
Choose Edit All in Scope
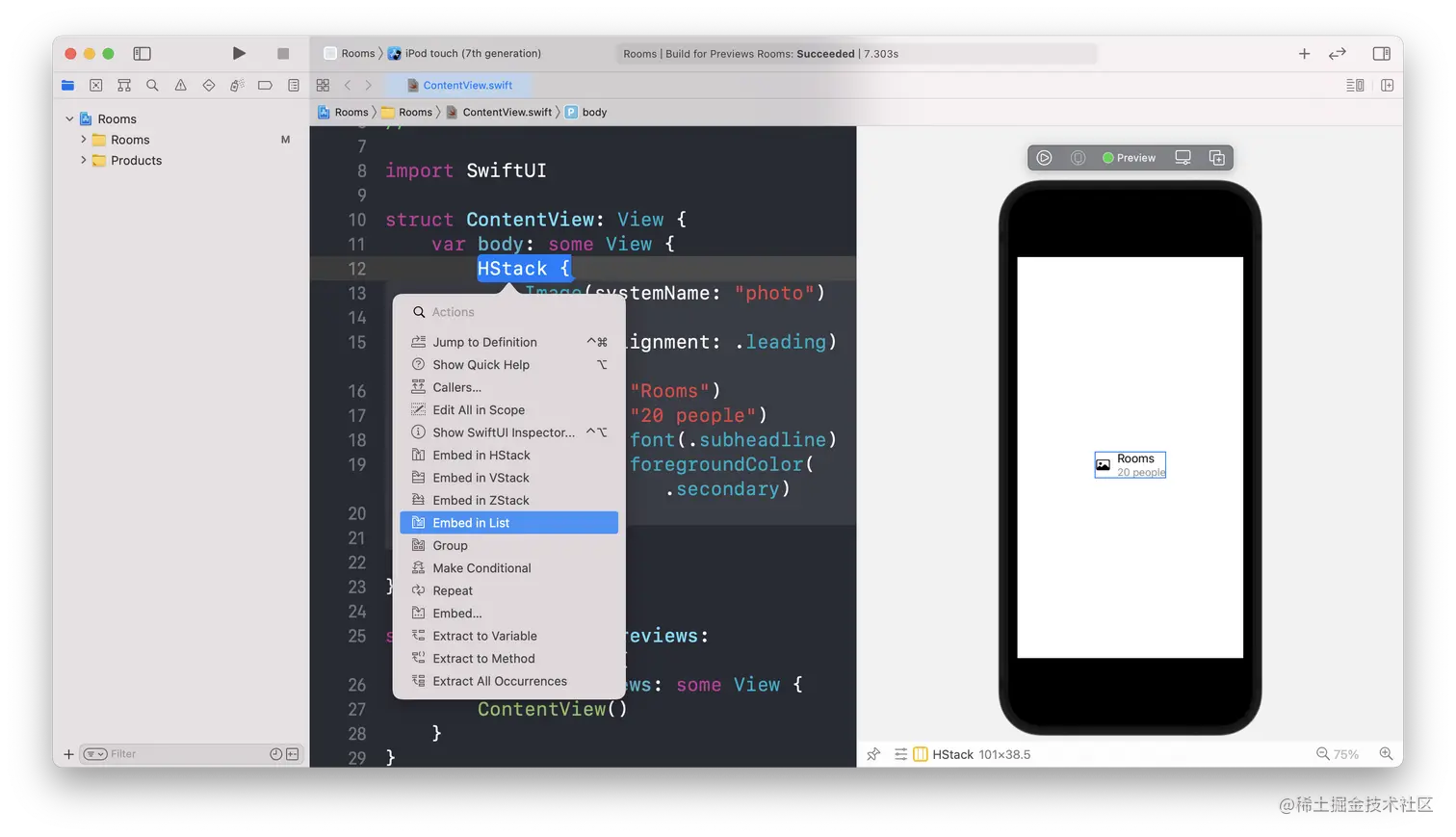(x=509, y=409)
